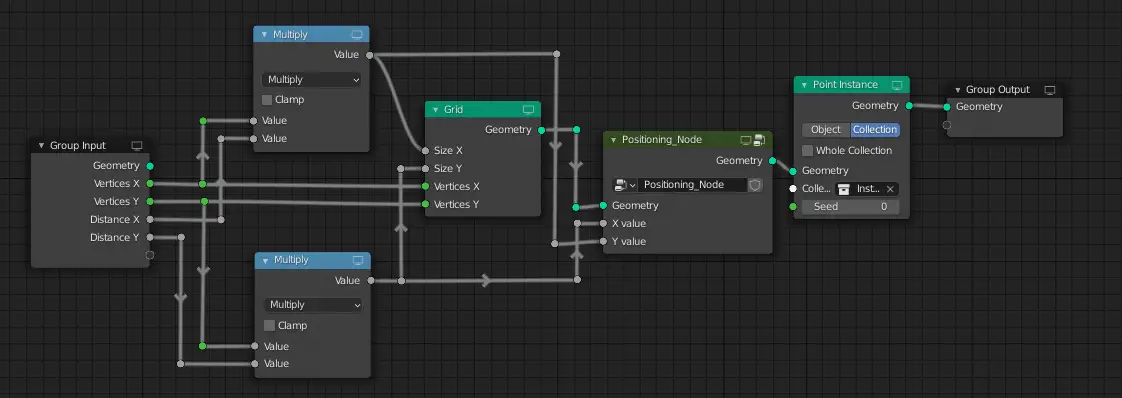Click green Value input socket on top Multiply
The width and height of the screenshot is (1122, 398).
[x=253, y=120]
